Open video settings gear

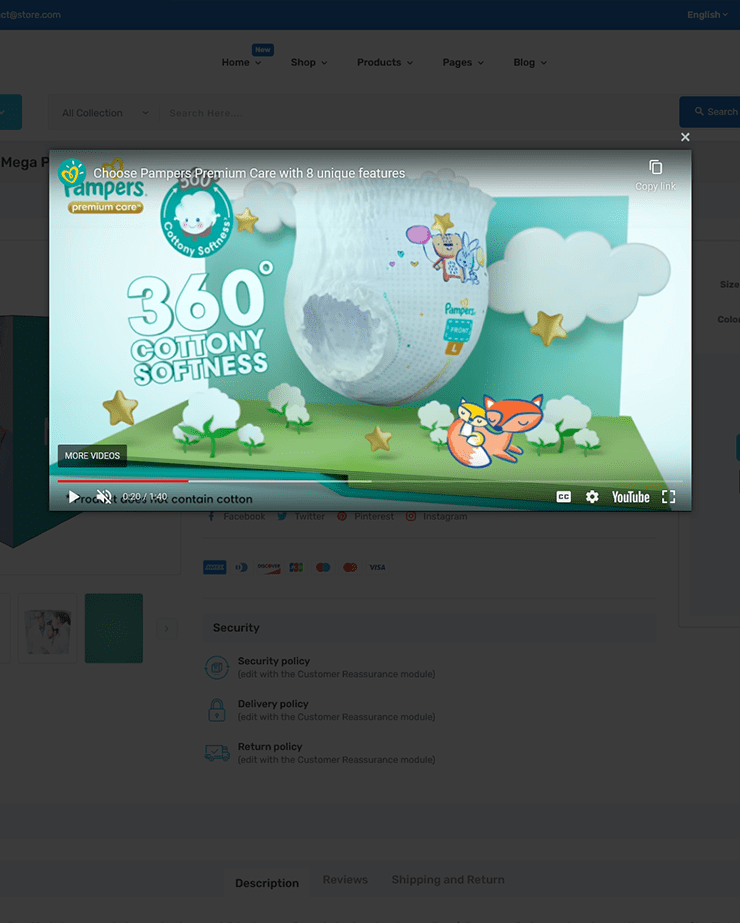592,497
